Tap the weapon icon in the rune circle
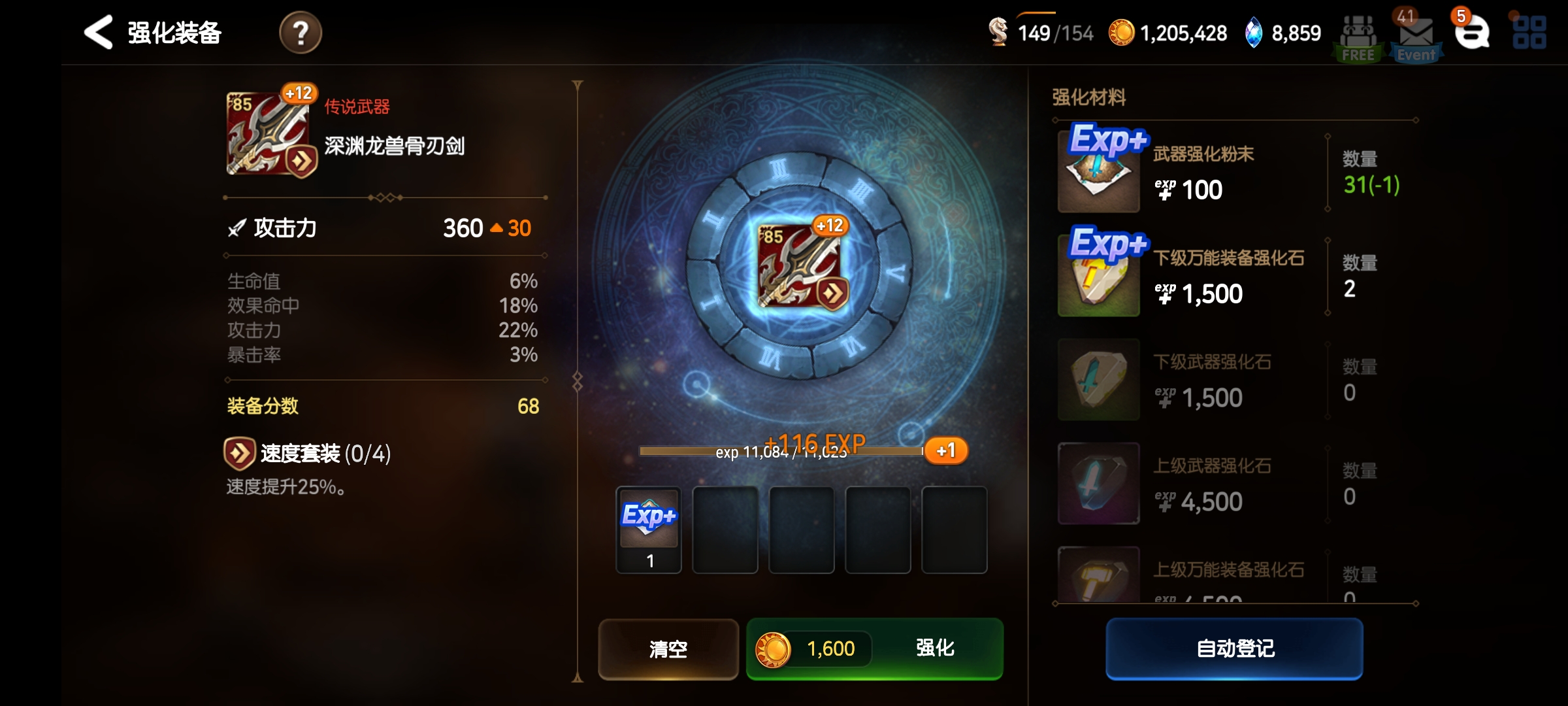 pos(802,265)
